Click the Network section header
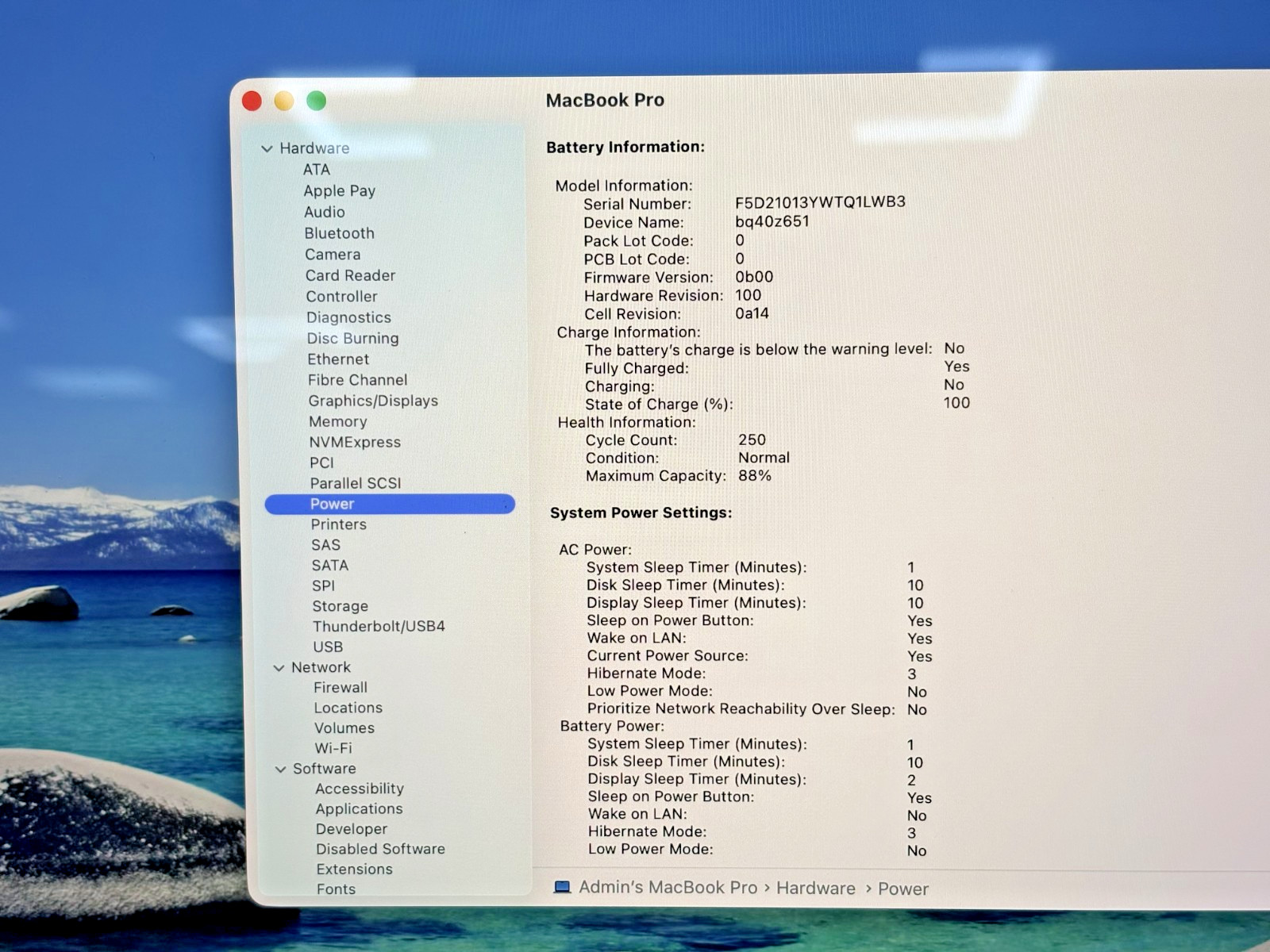The image size is (1270, 952). point(321,667)
